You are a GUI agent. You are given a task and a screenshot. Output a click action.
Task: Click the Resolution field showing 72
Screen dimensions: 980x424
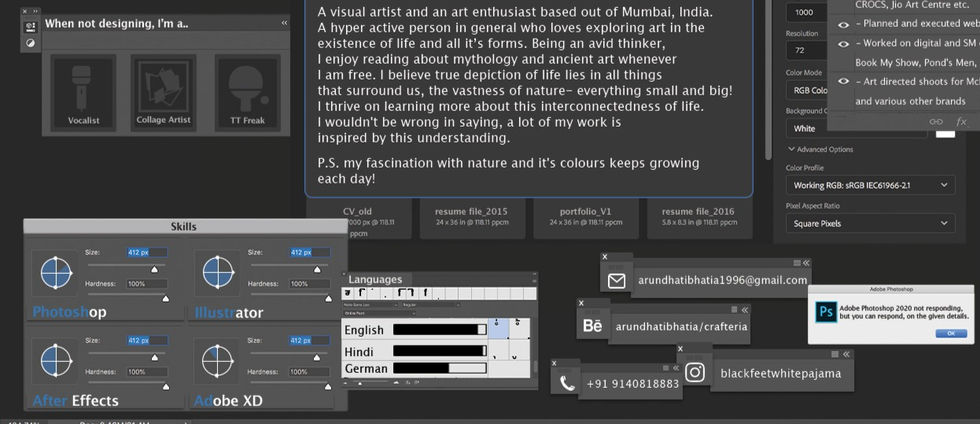[x=807, y=50]
